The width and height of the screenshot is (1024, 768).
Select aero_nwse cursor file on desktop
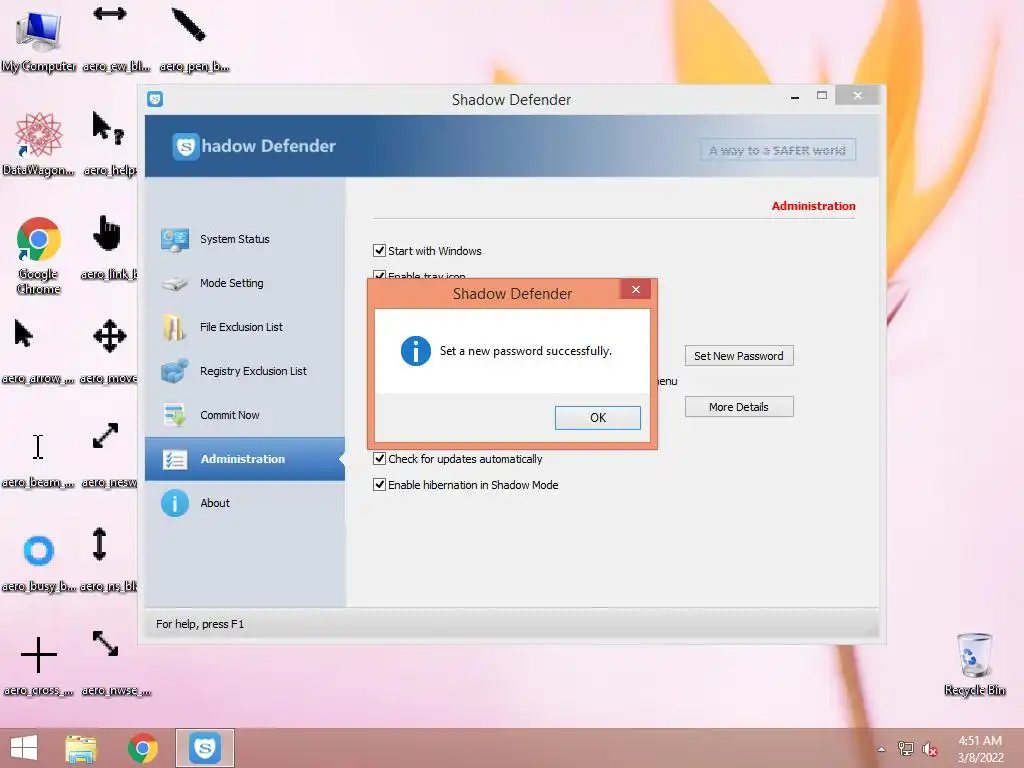click(116, 663)
